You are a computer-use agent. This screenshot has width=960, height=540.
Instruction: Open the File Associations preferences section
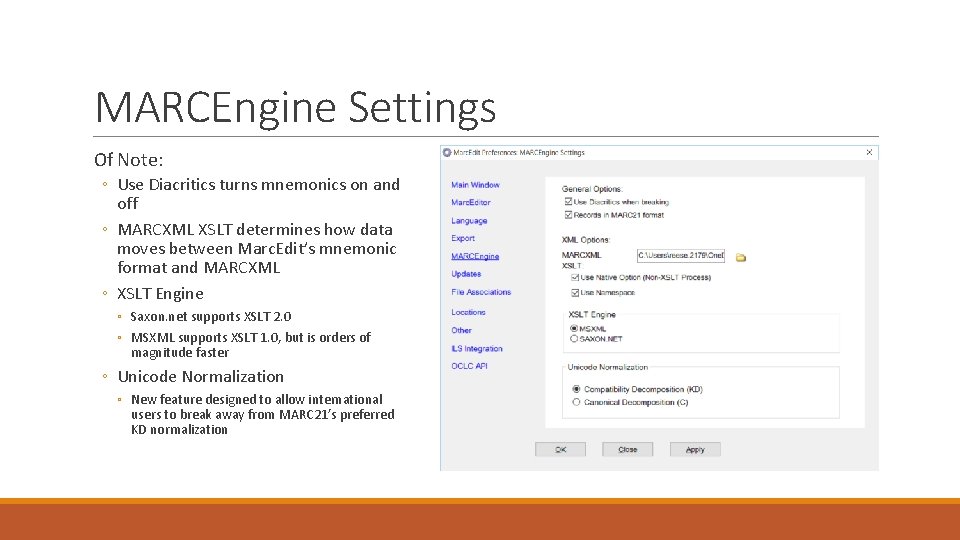click(481, 292)
